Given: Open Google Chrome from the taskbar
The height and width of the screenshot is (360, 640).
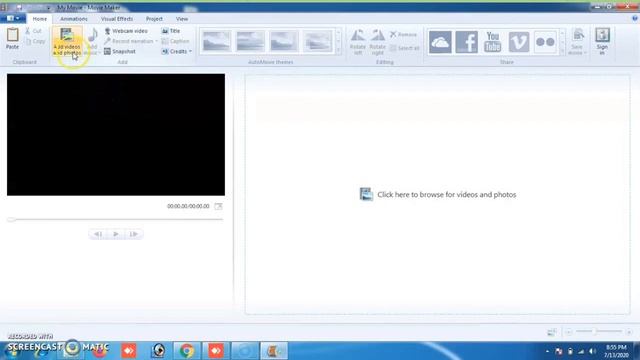Looking at the screenshot, I should [187, 351].
